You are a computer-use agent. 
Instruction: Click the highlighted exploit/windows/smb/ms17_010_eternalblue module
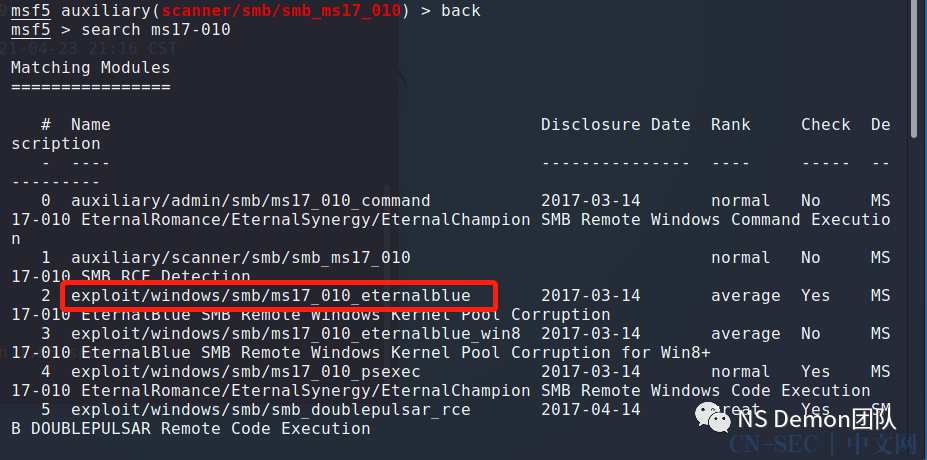coord(271,296)
